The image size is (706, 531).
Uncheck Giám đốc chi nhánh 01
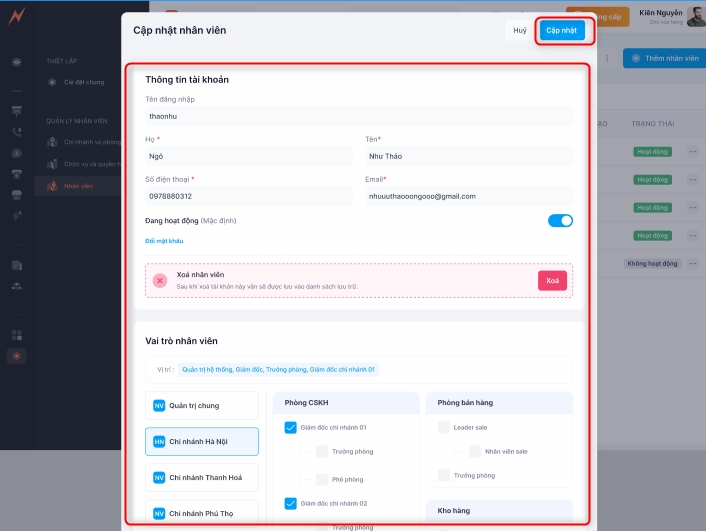click(290, 427)
